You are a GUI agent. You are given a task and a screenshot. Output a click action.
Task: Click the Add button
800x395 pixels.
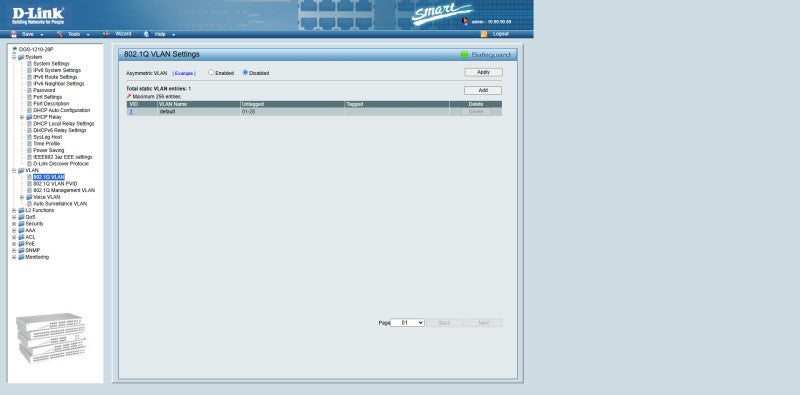[x=483, y=90]
